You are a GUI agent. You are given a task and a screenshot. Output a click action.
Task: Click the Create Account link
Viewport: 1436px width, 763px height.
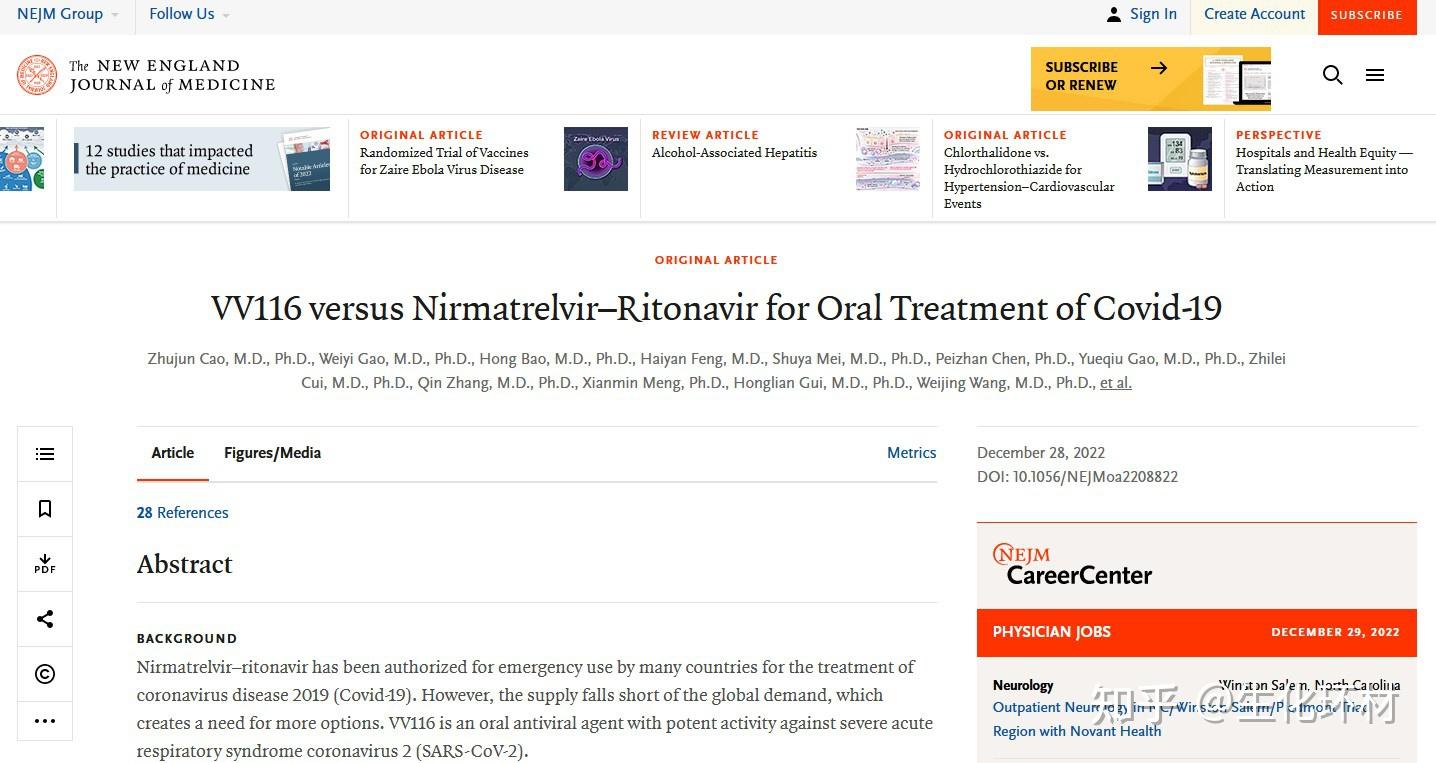1254,14
